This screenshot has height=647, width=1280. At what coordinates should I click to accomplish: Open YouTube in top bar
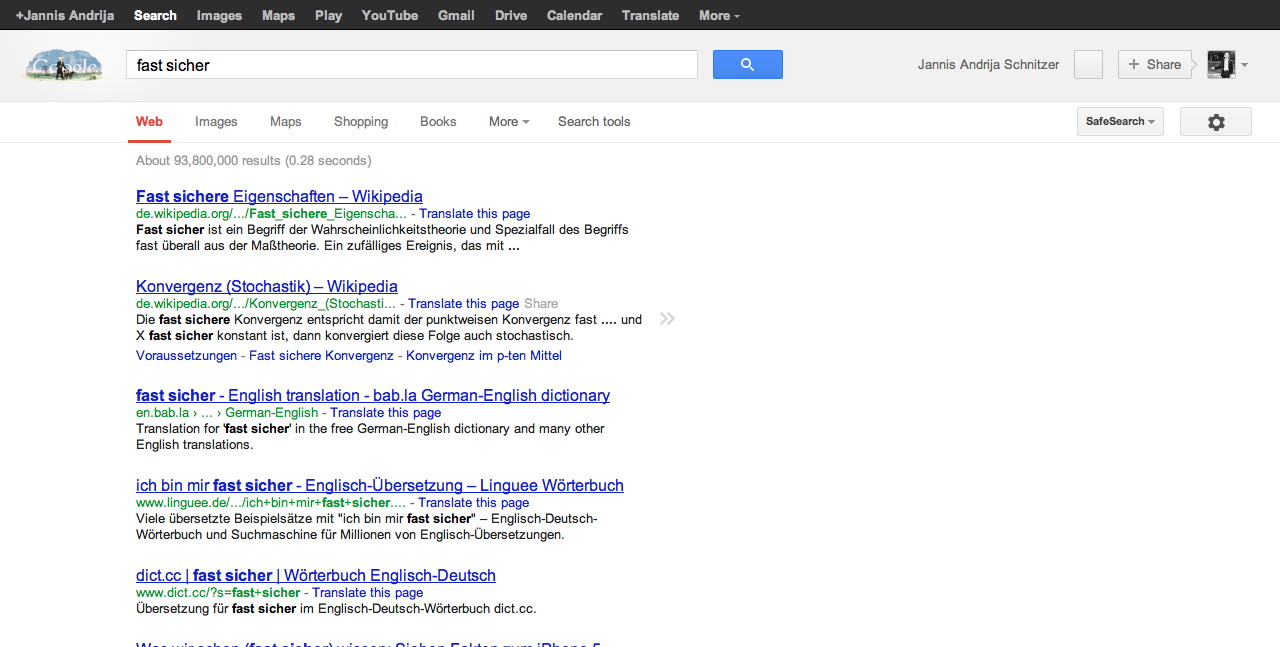(x=390, y=15)
